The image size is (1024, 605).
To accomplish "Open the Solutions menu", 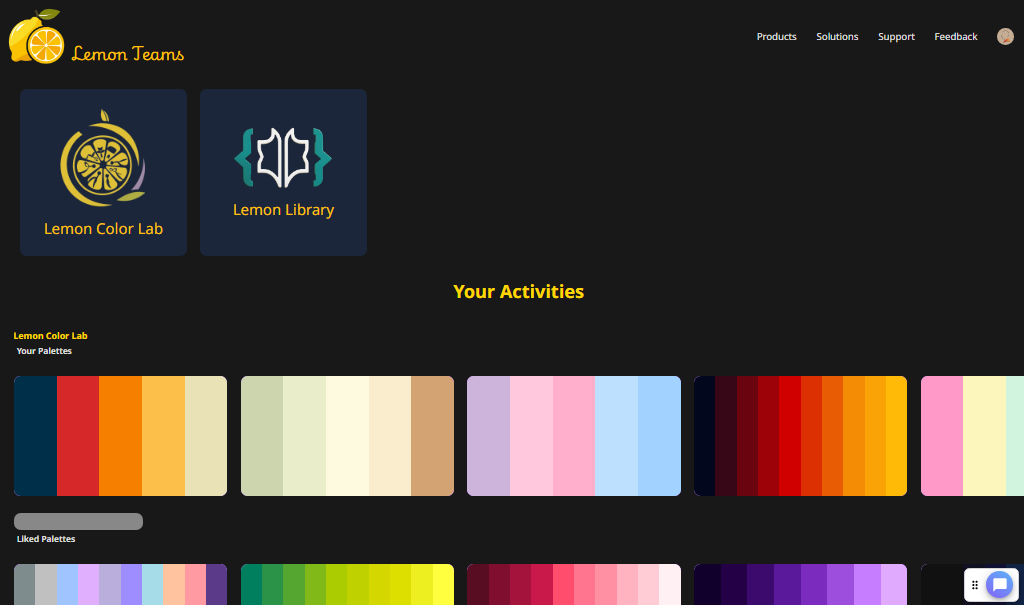I will (x=837, y=37).
